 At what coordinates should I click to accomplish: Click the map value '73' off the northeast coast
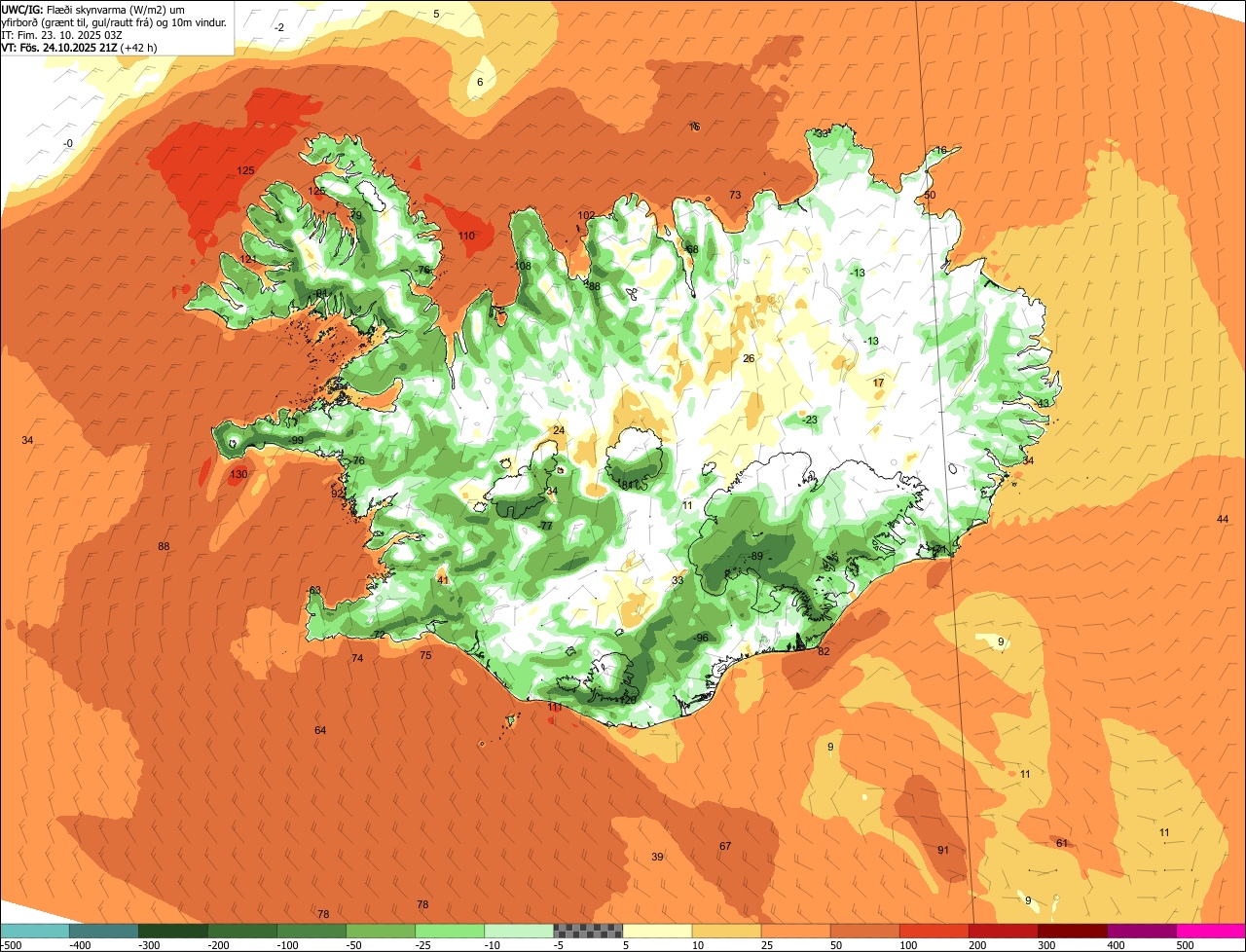click(x=735, y=195)
